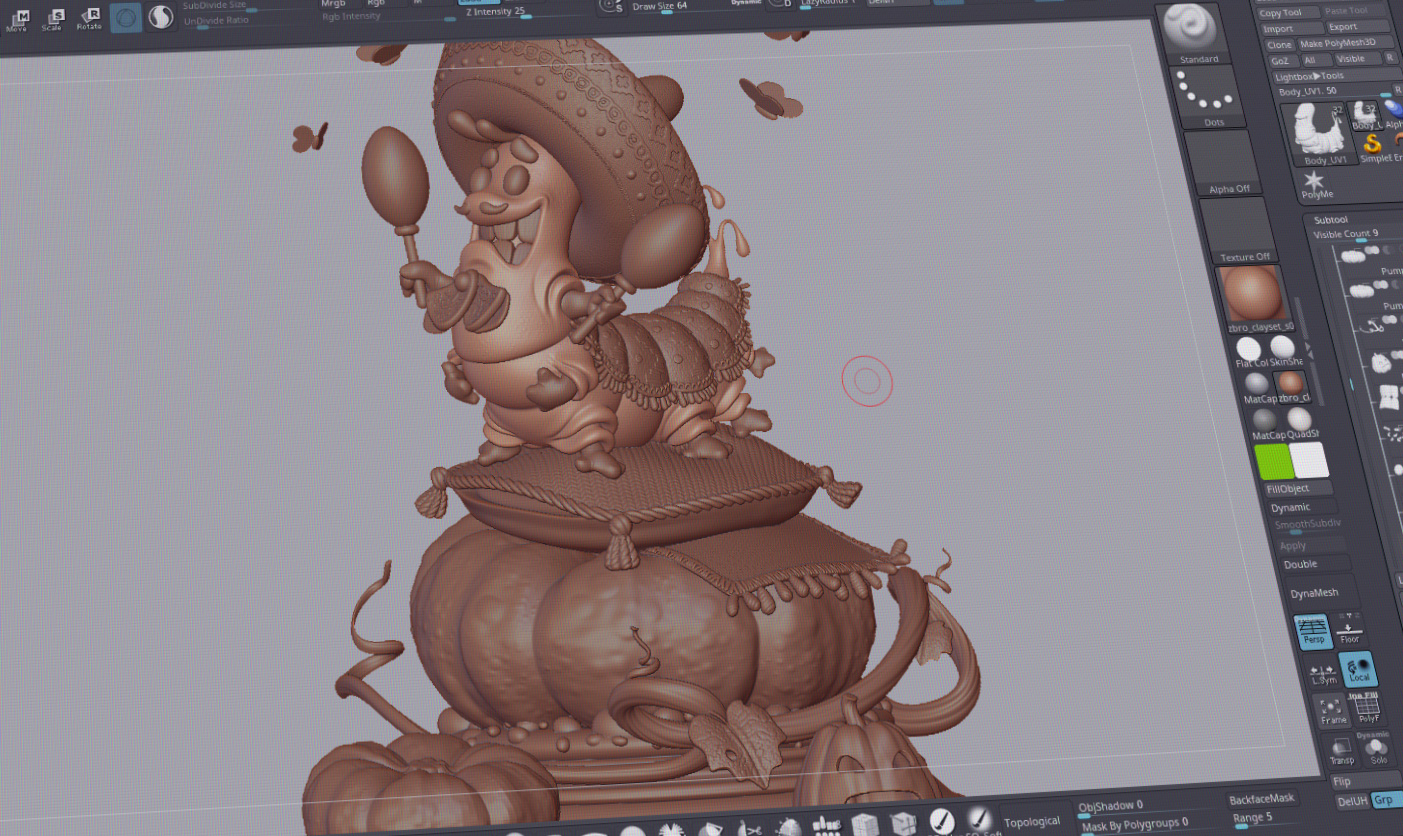
Task: Adjust the Z Intensity slider
Action: tap(526, 12)
